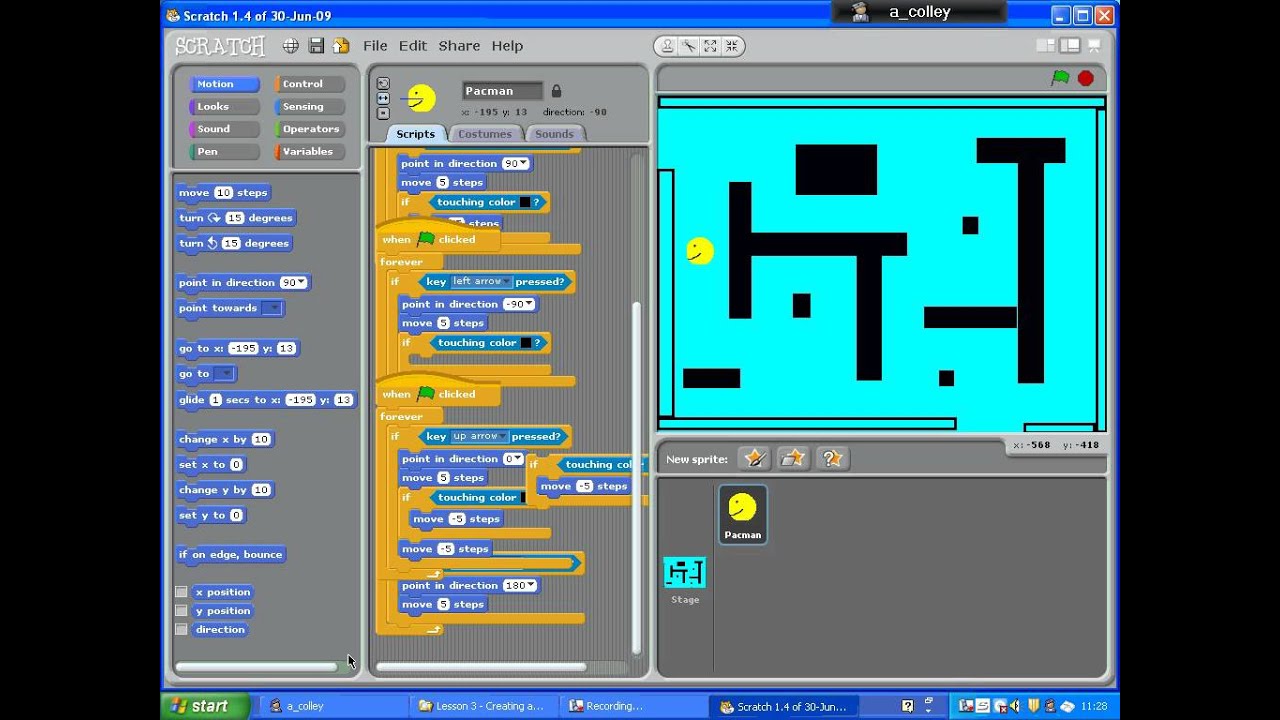Open the Help menu
1280x720 pixels.
click(507, 46)
